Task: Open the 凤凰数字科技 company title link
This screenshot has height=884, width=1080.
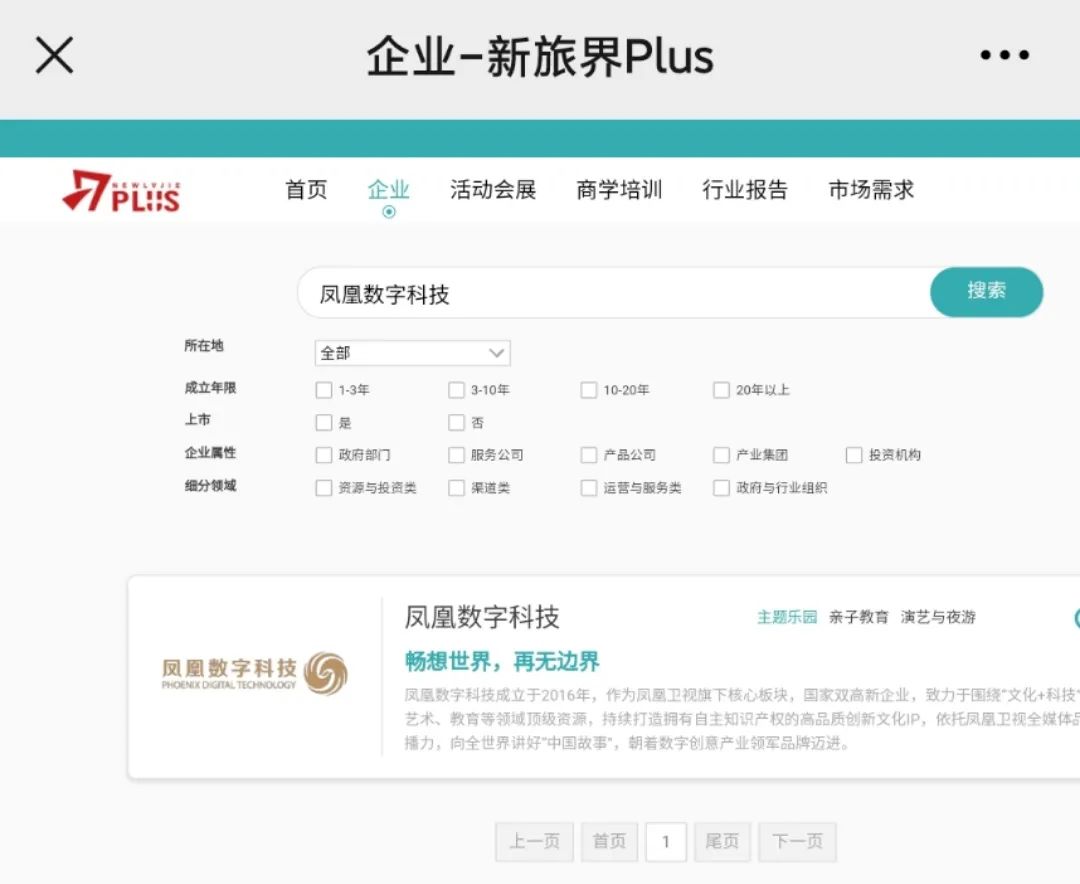Action: click(x=482, y=617)
